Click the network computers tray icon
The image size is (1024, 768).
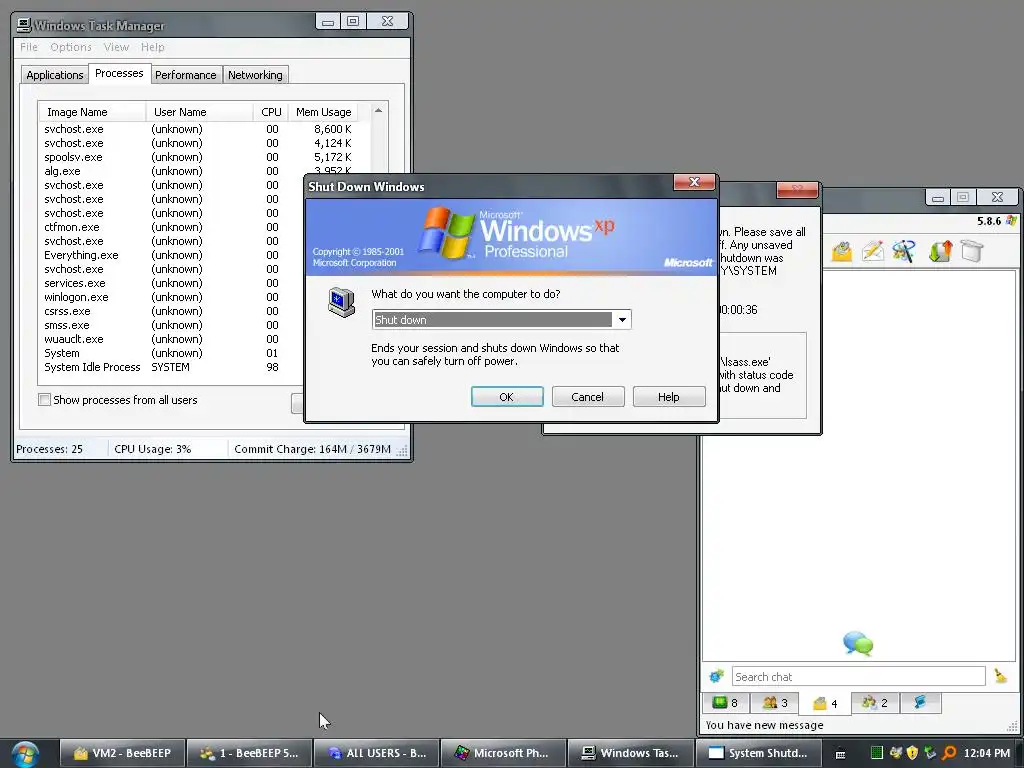[x=930, y=753]
